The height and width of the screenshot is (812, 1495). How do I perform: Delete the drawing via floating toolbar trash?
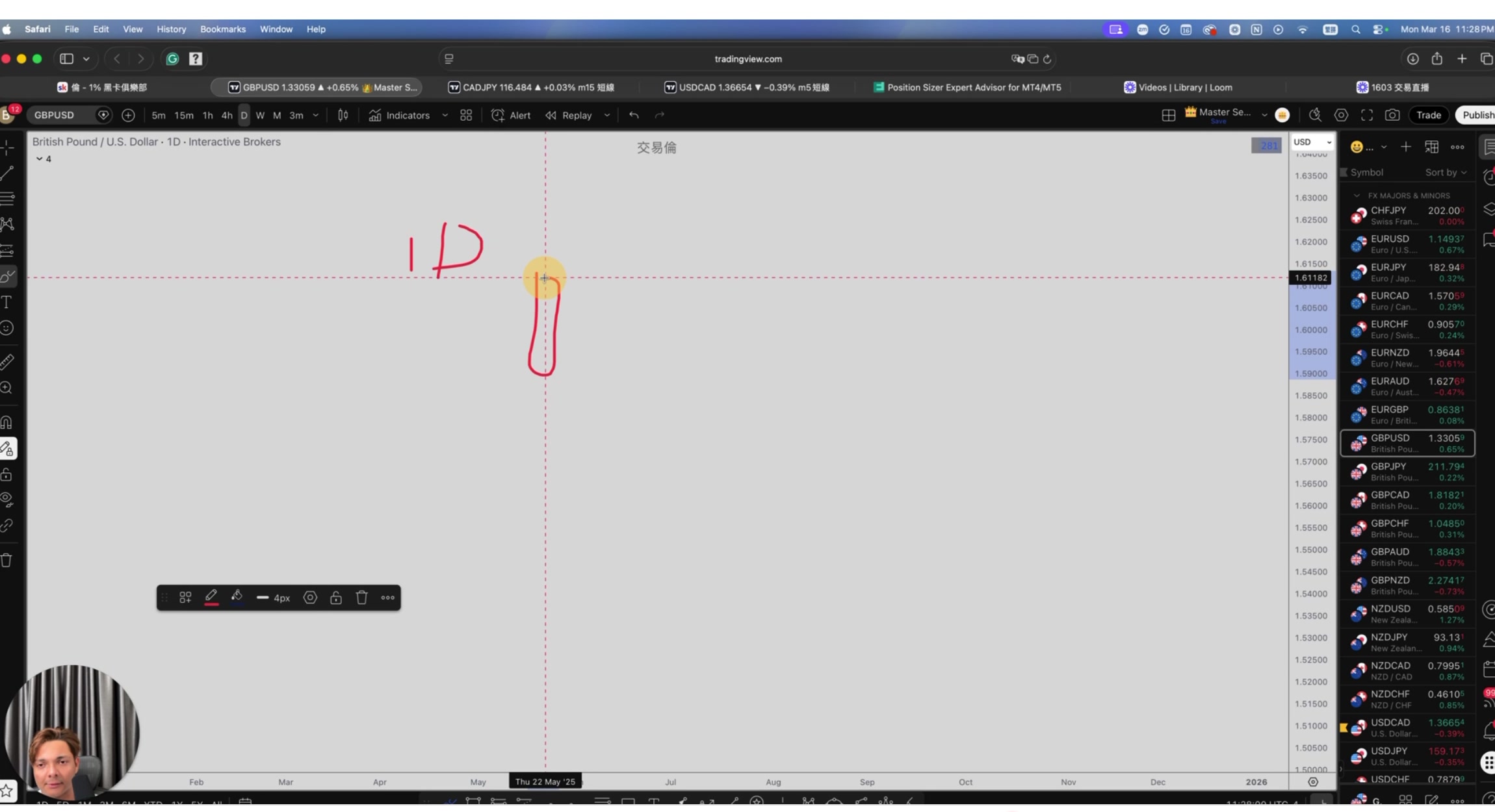click(x=362, y=598)
